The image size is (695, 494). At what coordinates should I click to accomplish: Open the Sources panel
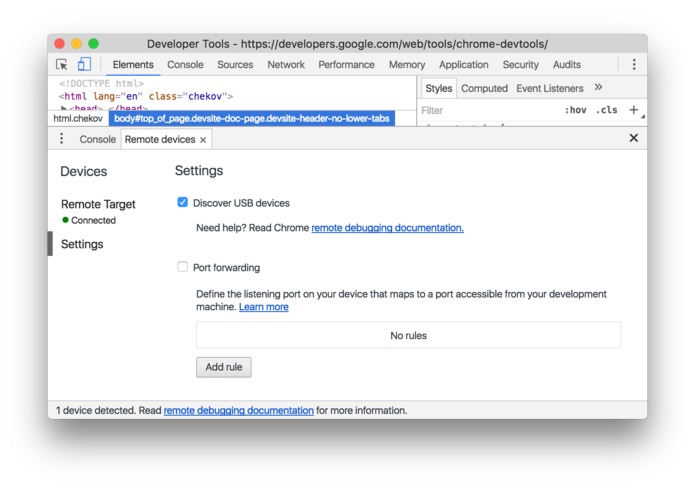pyautogui.click(x=235, y=65)
